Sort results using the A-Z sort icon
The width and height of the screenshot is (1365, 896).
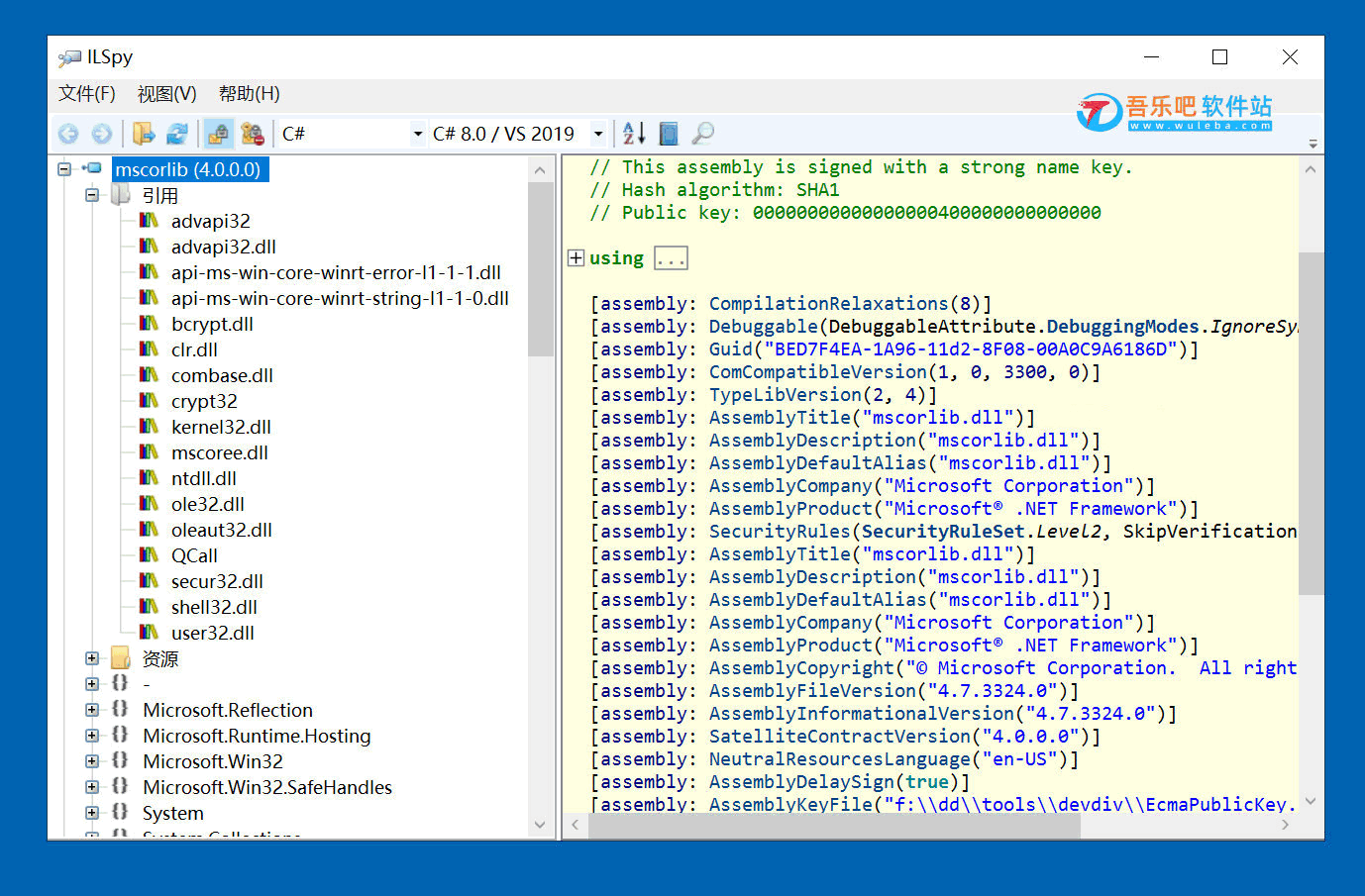point(634,134)
